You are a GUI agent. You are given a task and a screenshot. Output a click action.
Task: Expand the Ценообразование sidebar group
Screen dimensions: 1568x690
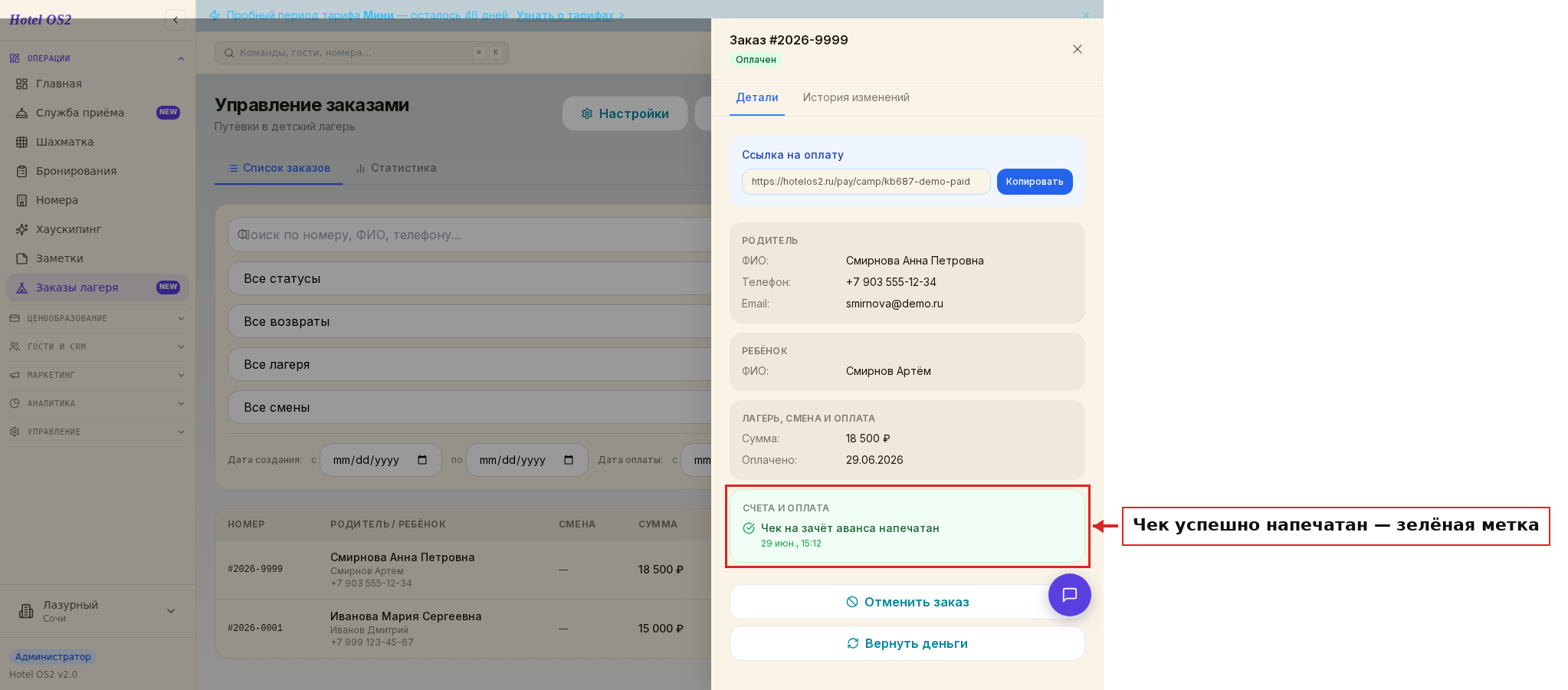coord(97,318)
